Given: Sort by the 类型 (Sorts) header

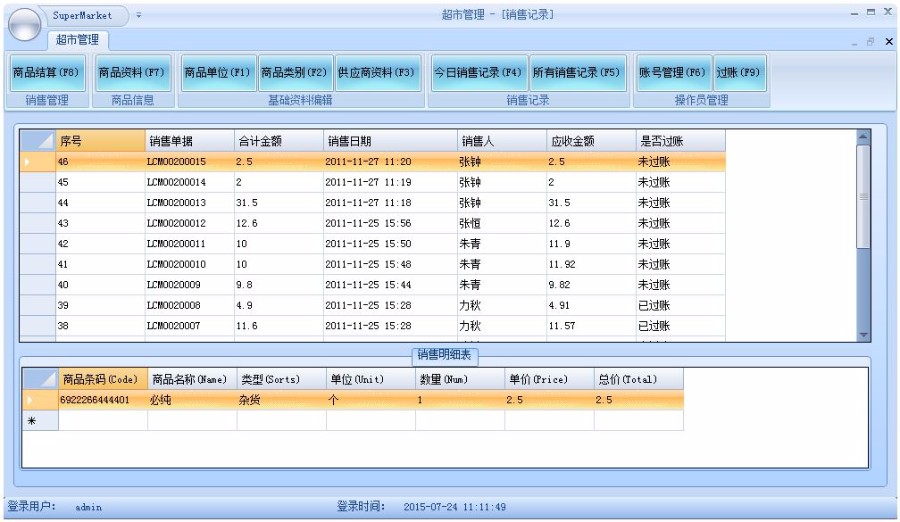Looking at the screenshot, I should pyautogui.click(x=282, y=380).
